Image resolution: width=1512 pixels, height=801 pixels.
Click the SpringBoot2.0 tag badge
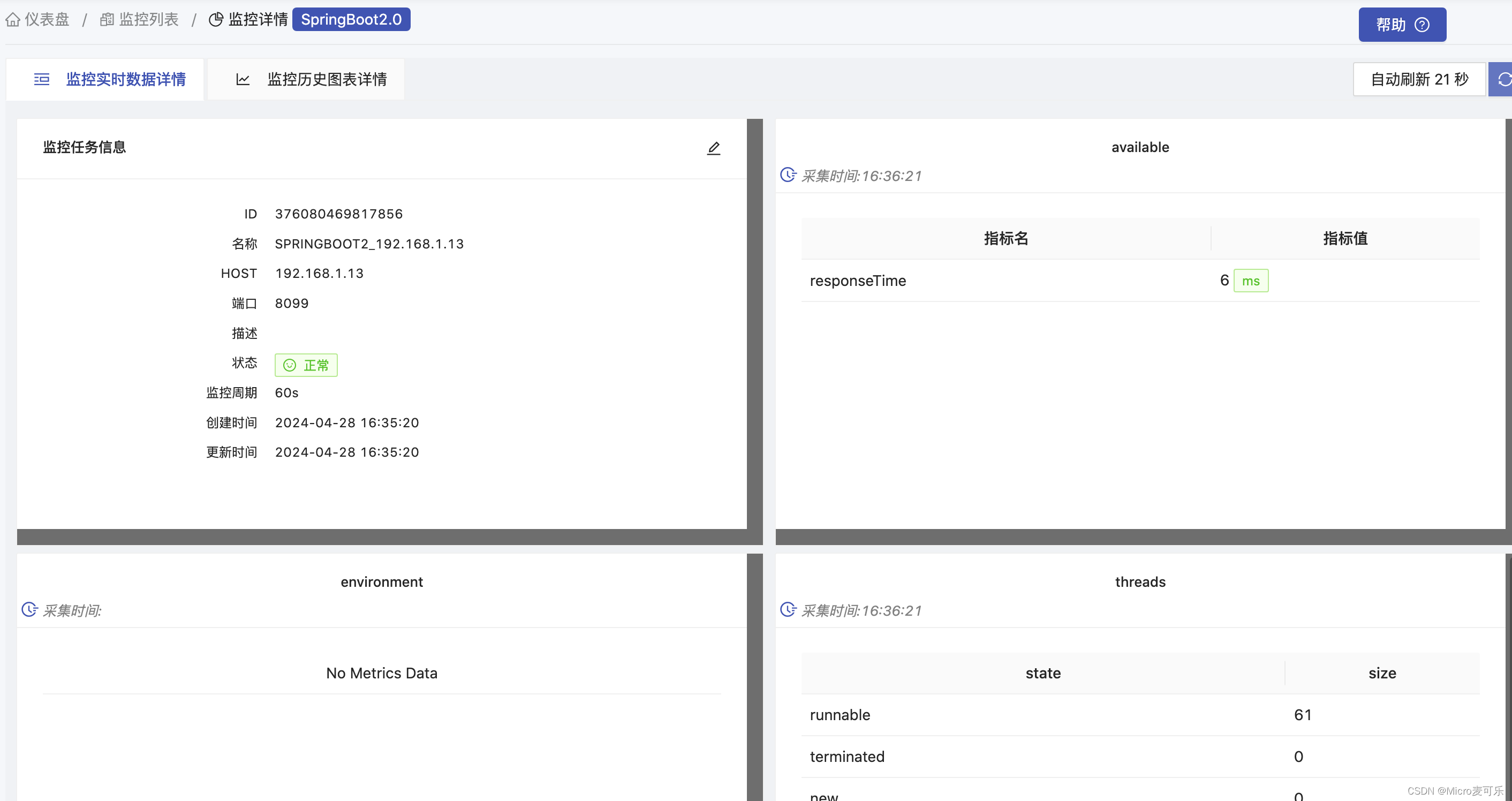tap(351, 20)
